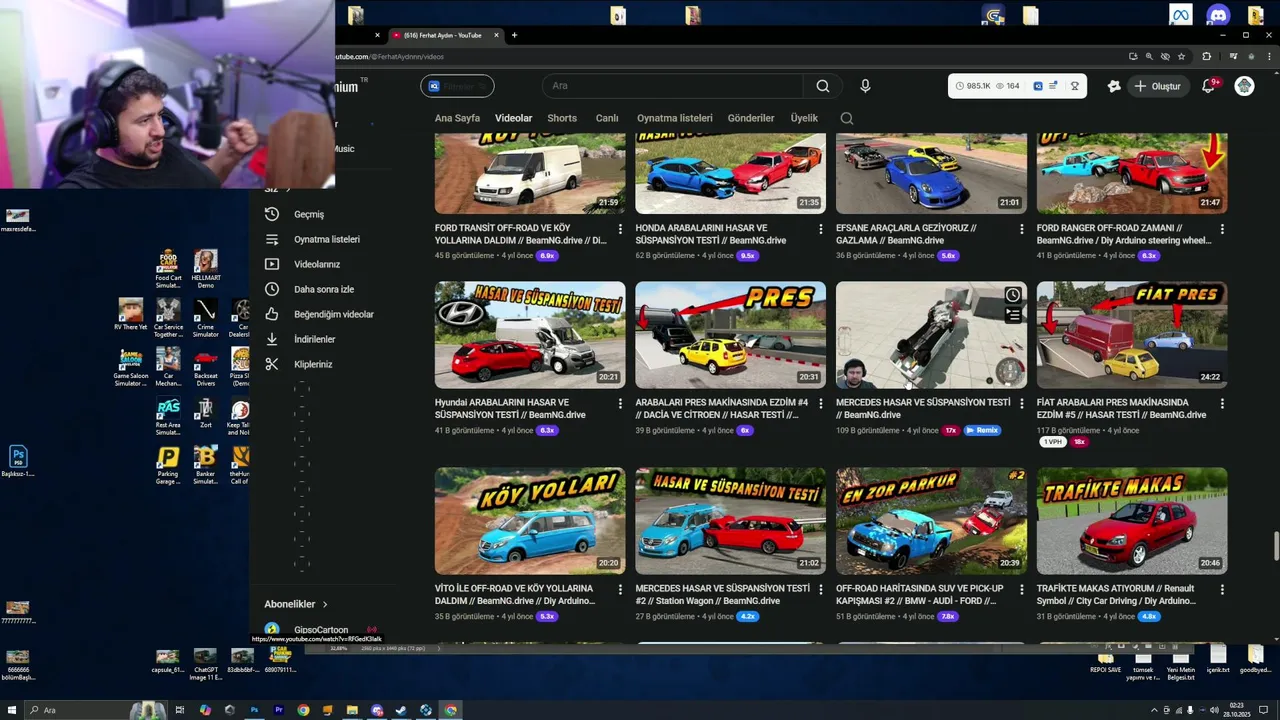Viewport: 1280px width, 720px height.
Task: Open Videolarınız in the sidebar
Action: point(316,264)
